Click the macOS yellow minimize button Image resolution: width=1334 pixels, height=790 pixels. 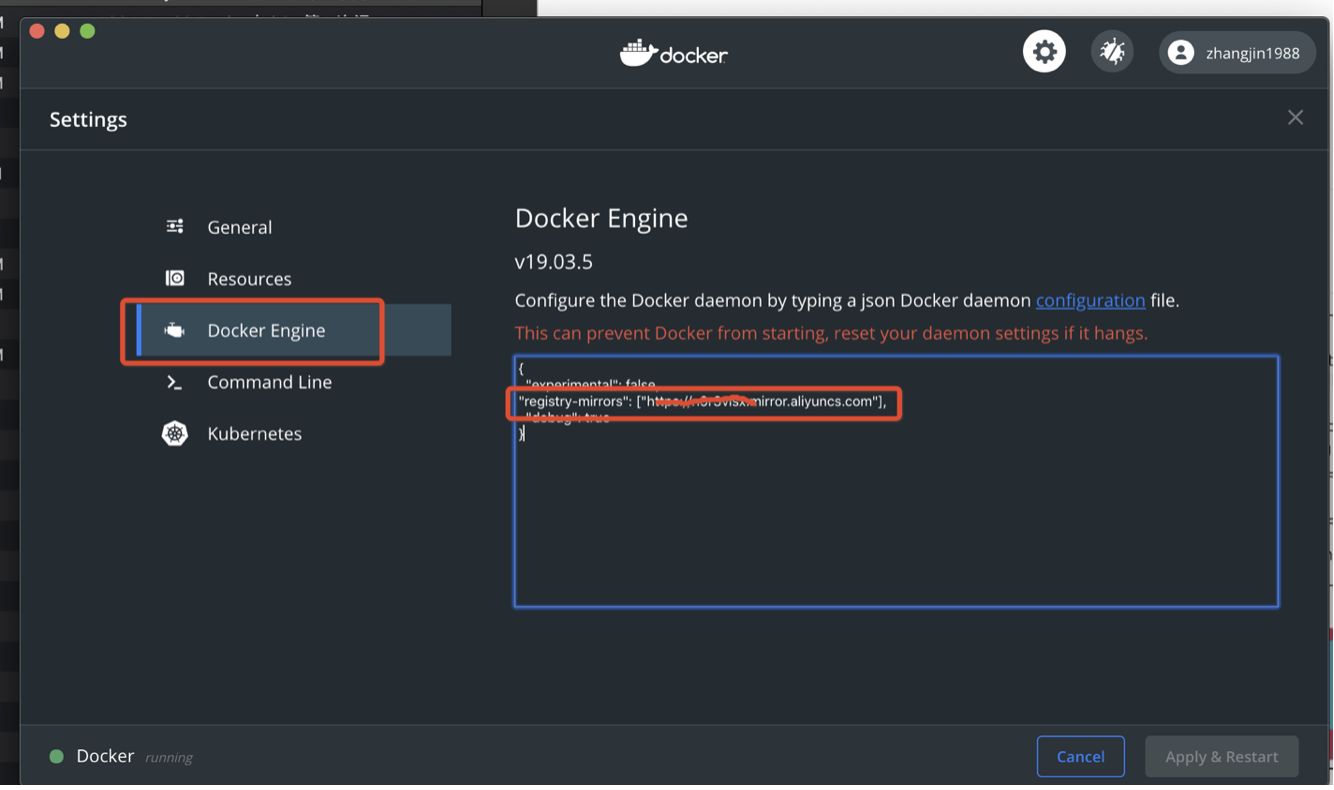62,31
